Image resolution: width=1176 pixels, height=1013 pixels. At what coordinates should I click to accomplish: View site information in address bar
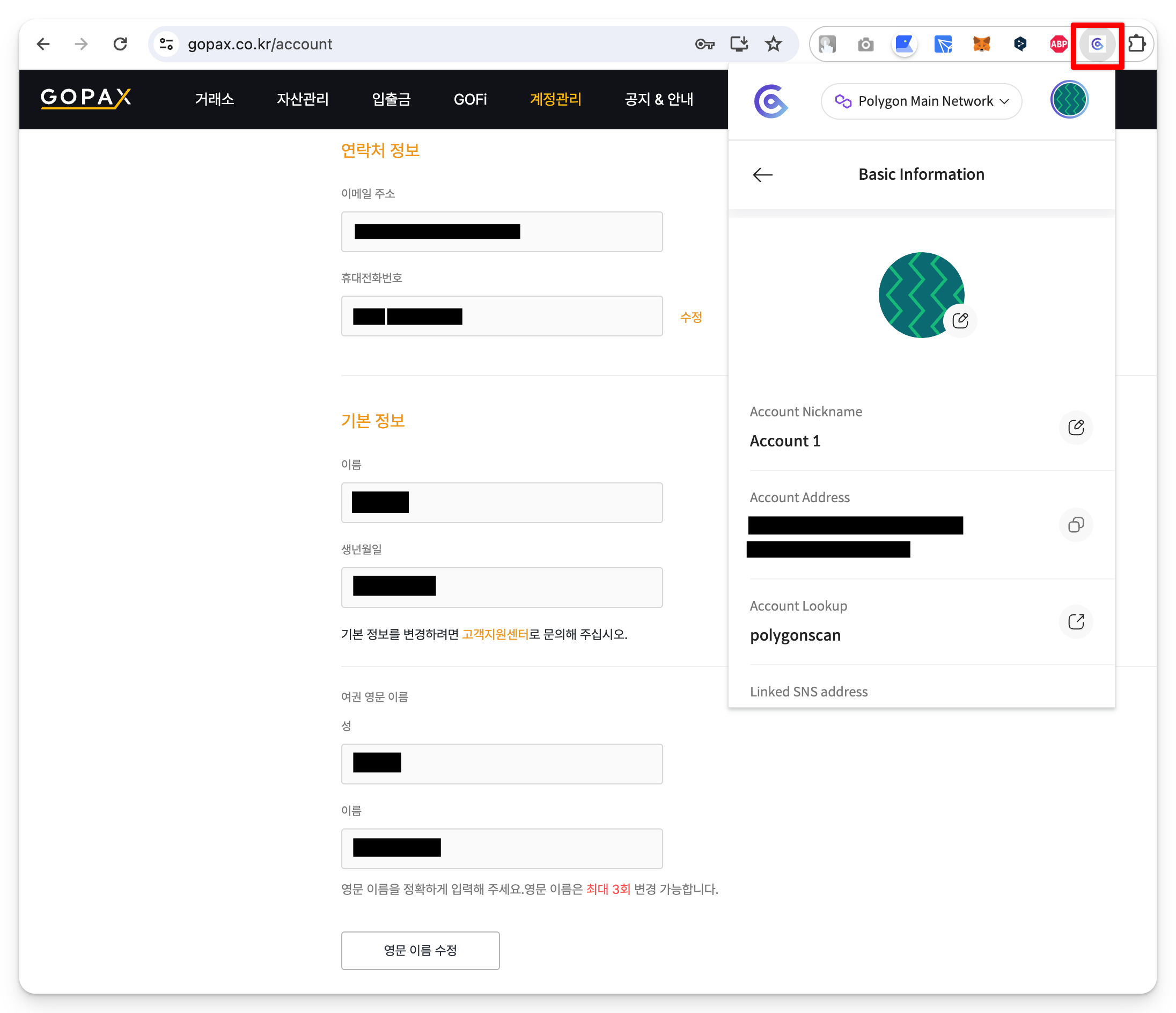click(x=166, y=43)
